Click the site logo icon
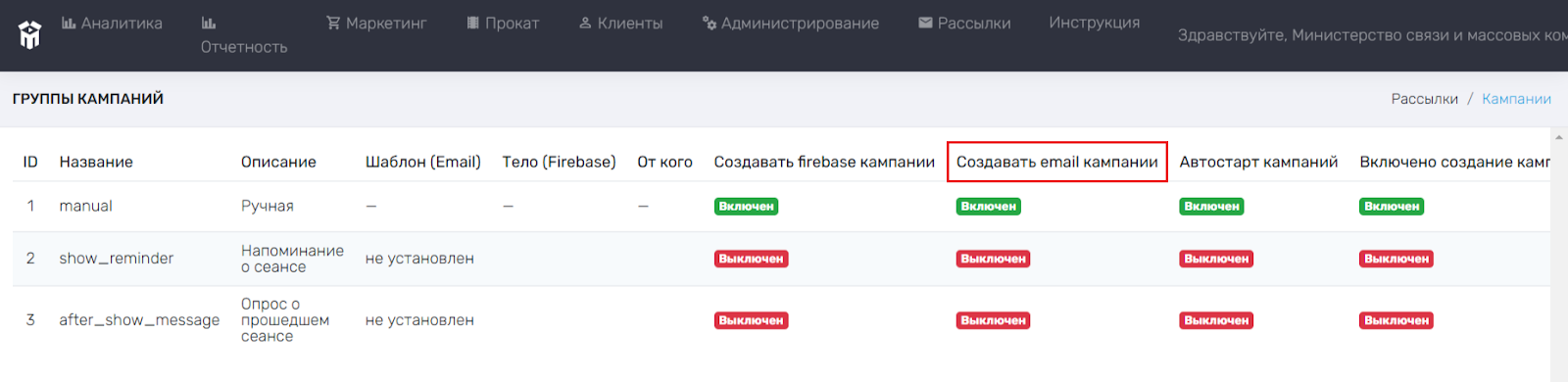 tap(30, 35)
